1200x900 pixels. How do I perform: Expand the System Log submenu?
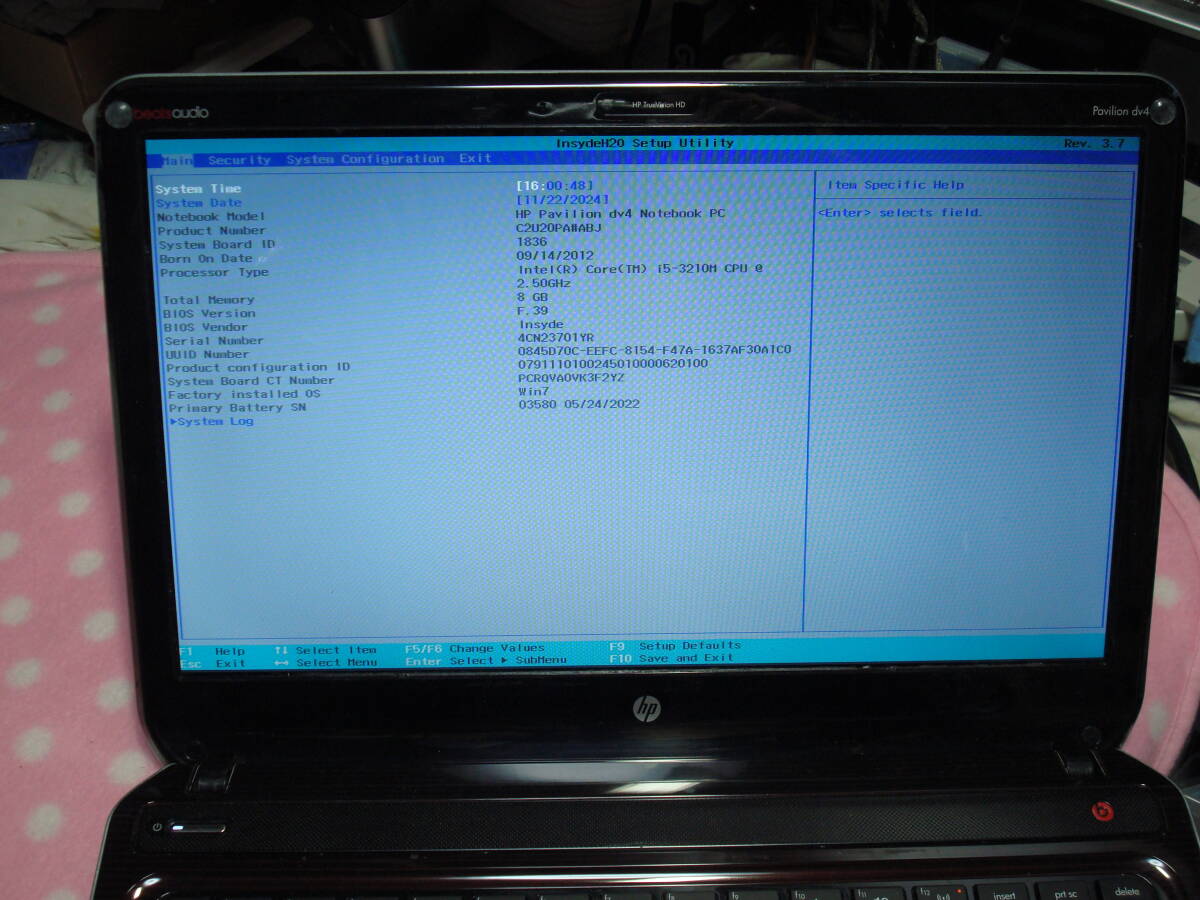[212, 421]
